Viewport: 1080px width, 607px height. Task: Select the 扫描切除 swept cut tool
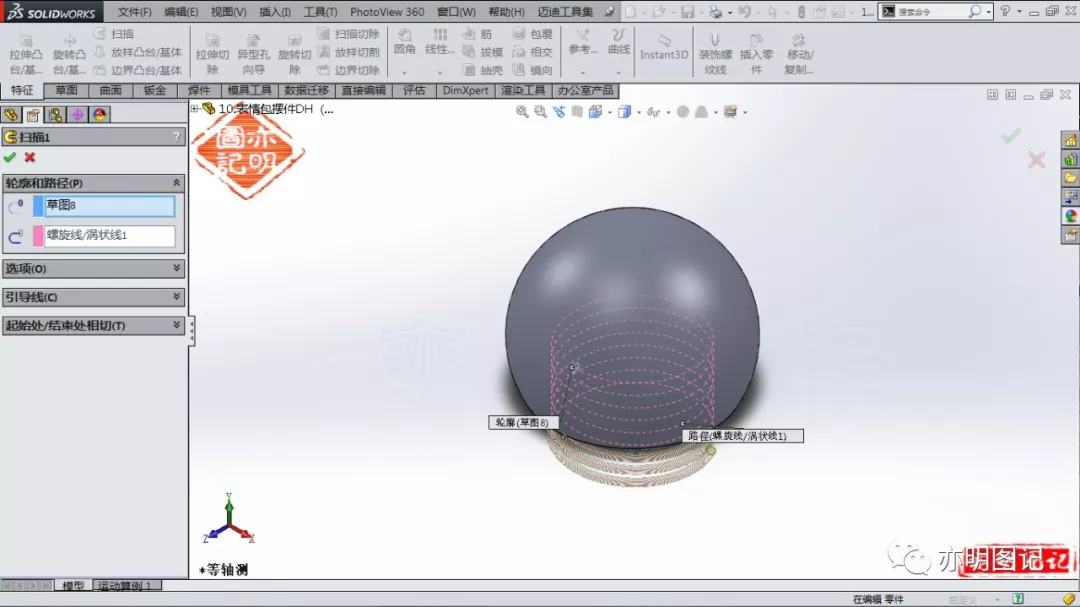pos(349,34)
